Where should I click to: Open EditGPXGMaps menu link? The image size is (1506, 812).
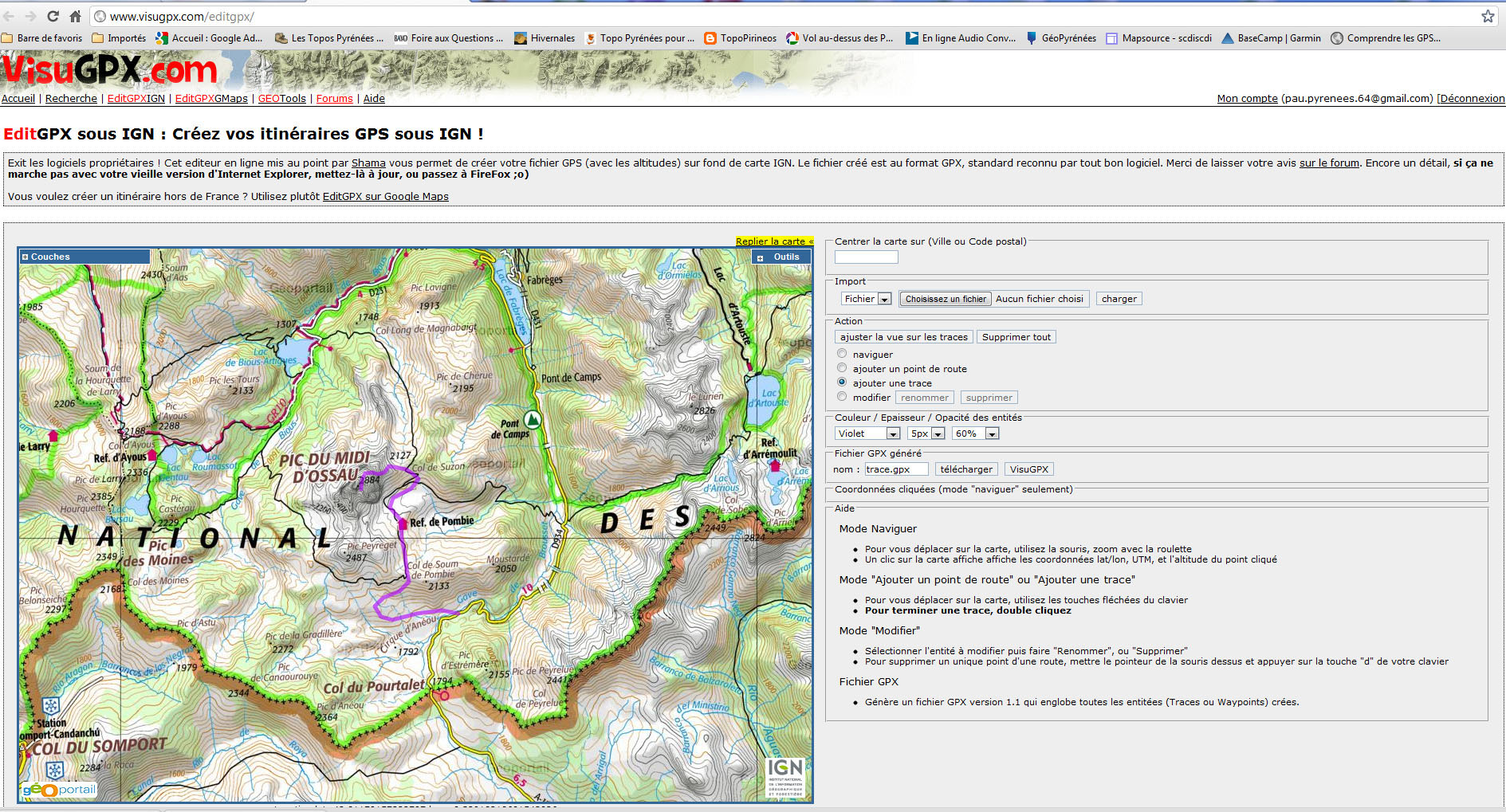pyautogui.click(x=211, y=99)
